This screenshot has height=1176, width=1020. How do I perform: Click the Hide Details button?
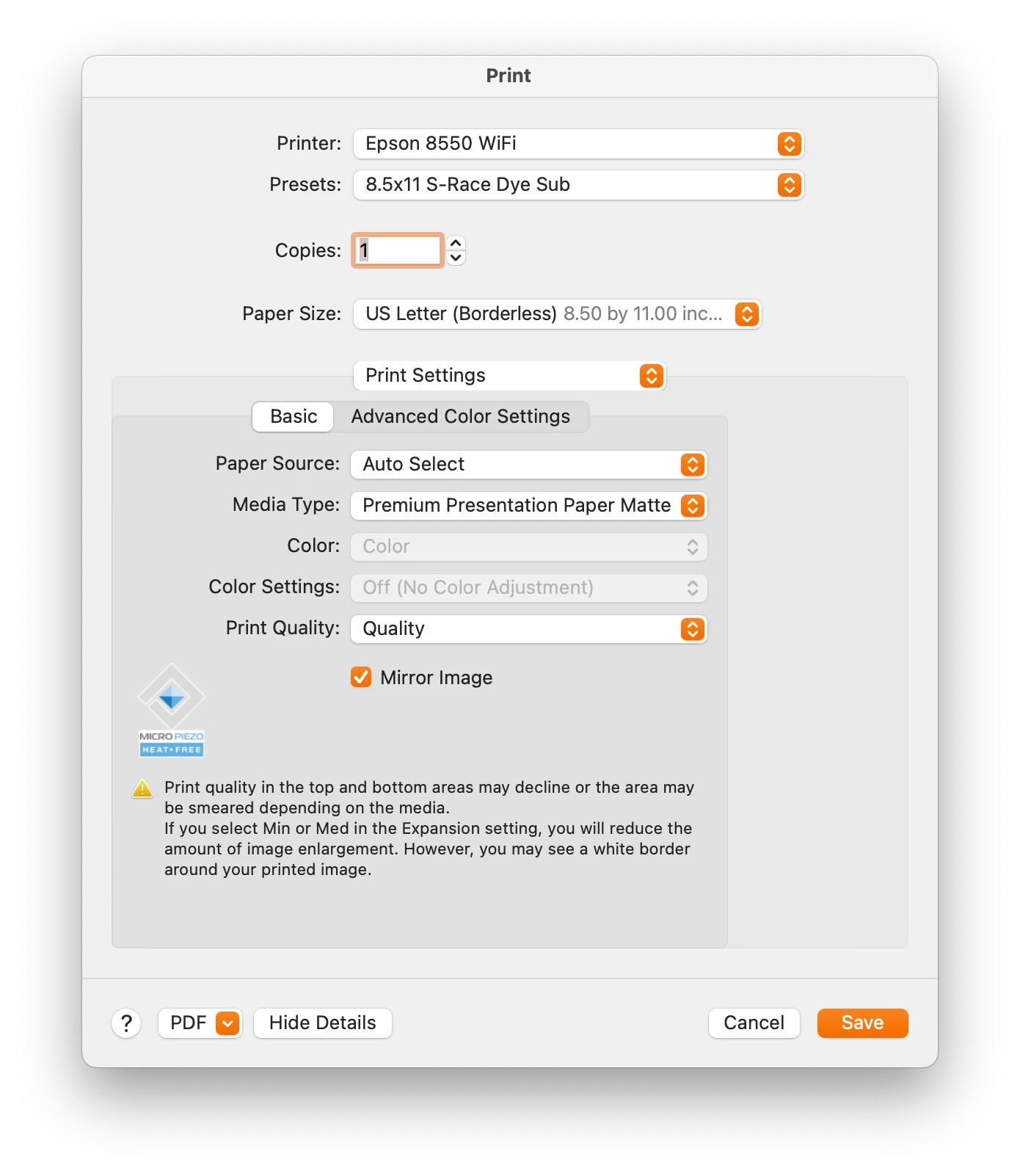(x=323, y=1023)
